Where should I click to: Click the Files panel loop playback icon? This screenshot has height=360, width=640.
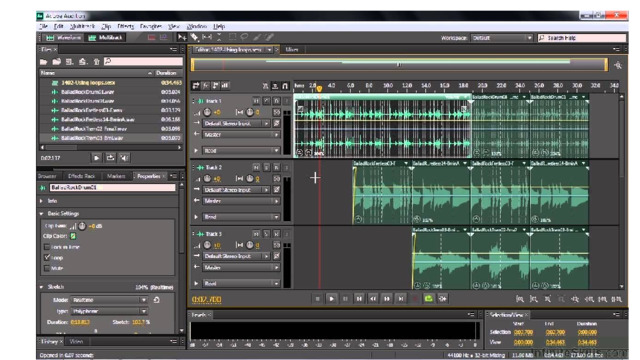click(110, 158)
